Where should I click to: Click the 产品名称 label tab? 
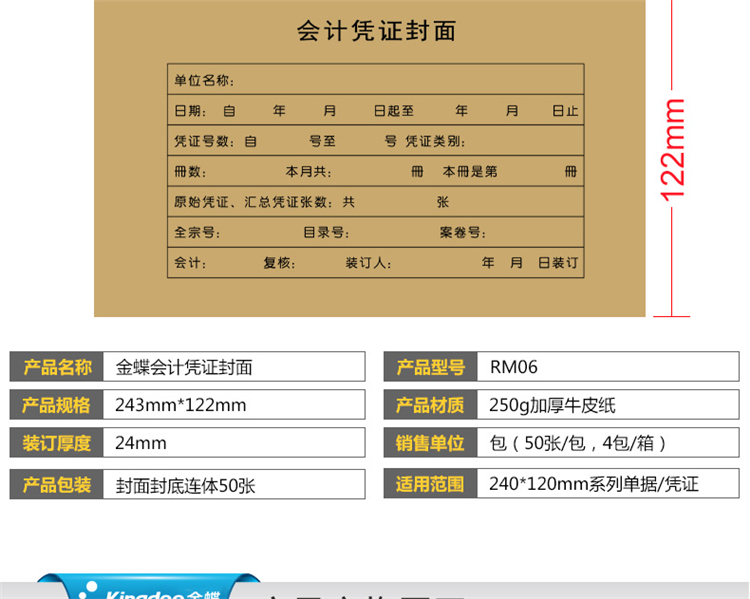pyautogui.click(x=57, y=367)
